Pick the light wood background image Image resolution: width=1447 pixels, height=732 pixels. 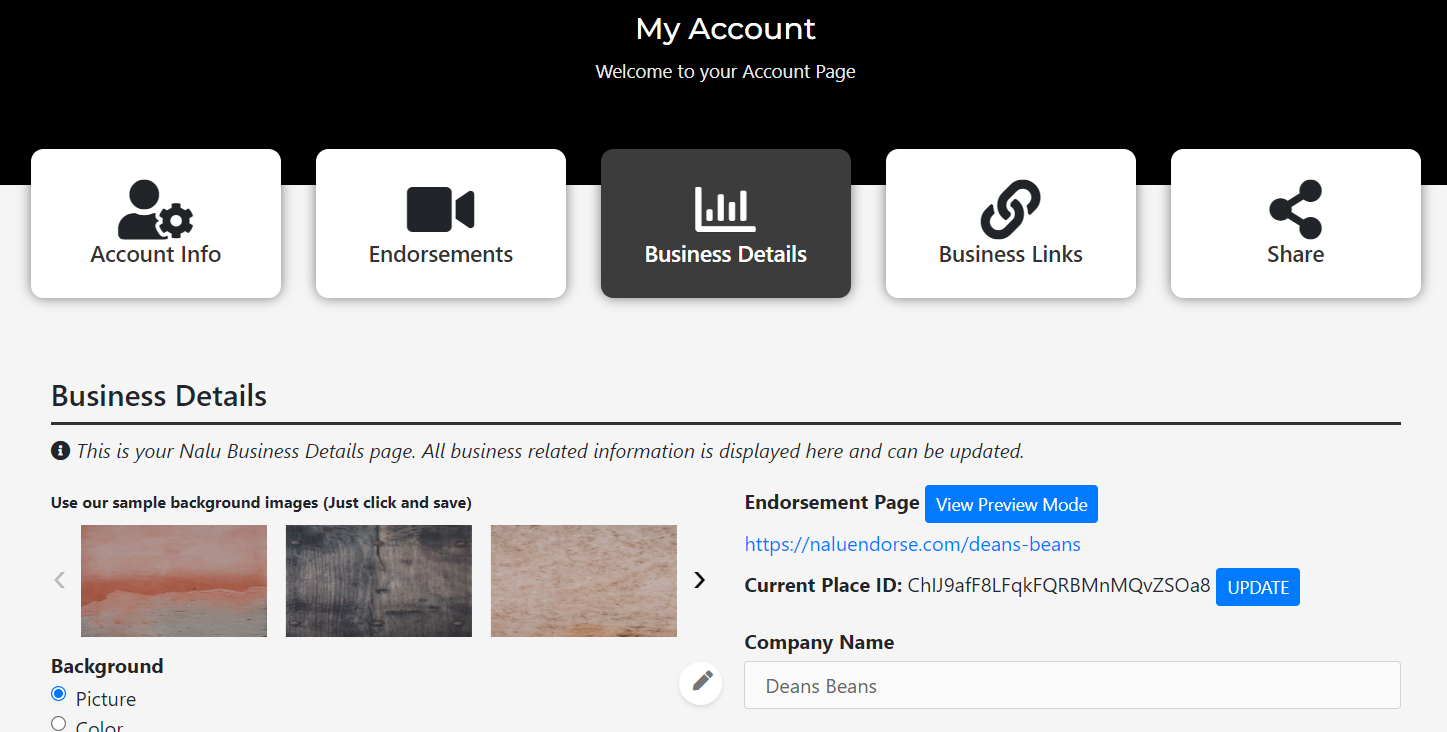click(583, 580)
